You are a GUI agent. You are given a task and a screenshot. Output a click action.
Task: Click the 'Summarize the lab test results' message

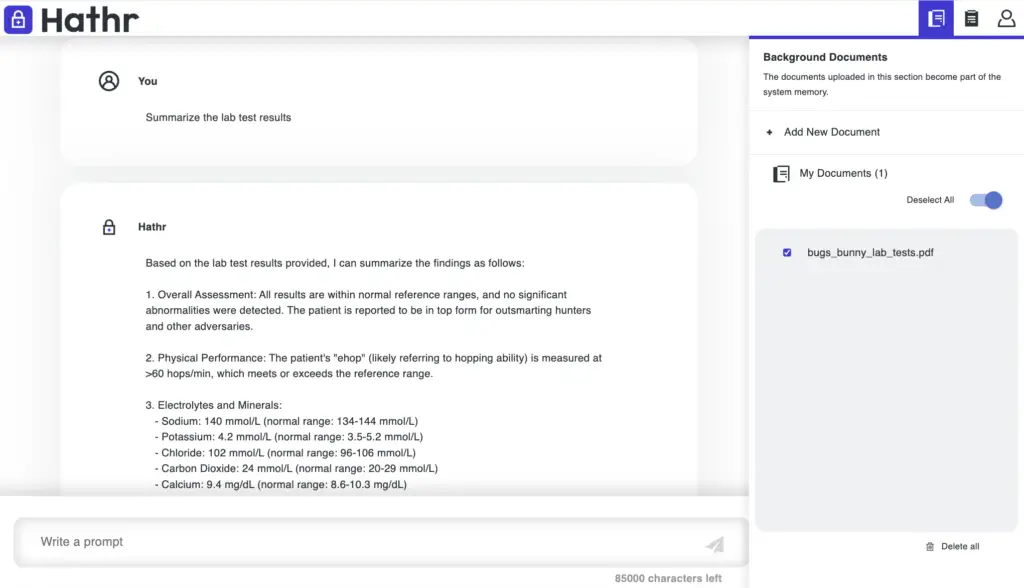coord(218,118)
